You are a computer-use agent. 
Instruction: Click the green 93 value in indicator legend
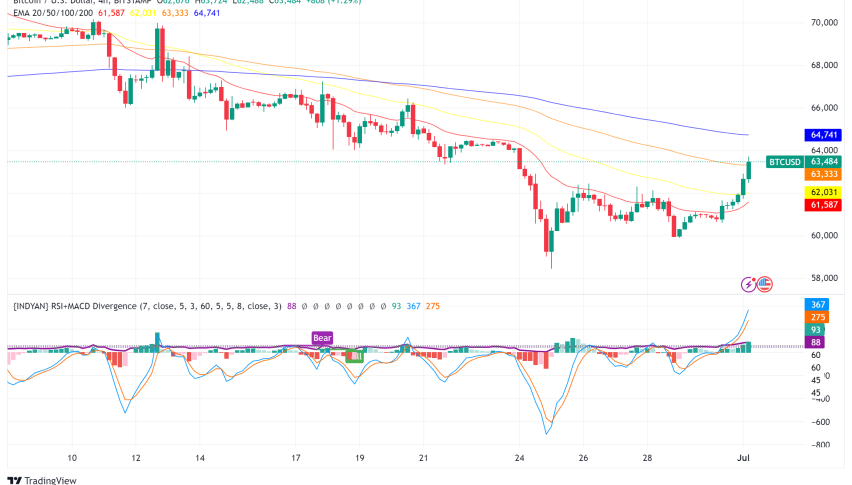pos(397,306)
